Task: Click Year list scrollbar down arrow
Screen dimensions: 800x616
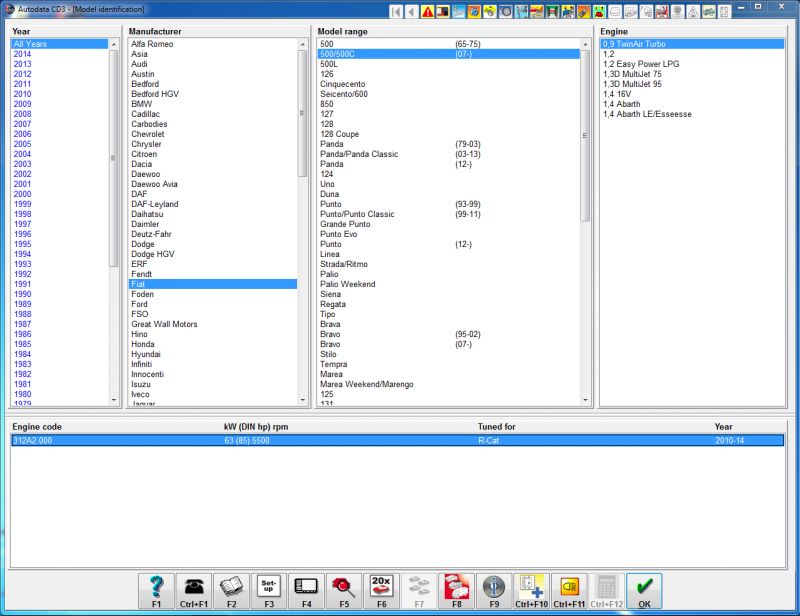Action: [x=114, y=400]
